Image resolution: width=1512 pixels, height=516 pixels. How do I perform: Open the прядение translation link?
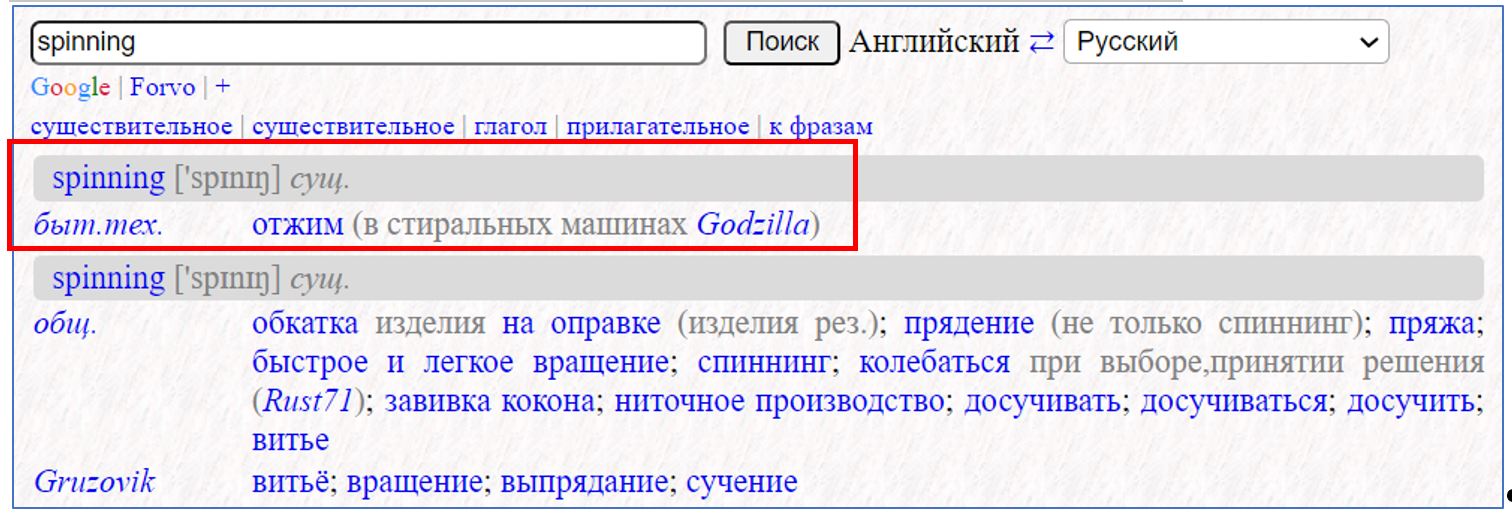[968, 325]
